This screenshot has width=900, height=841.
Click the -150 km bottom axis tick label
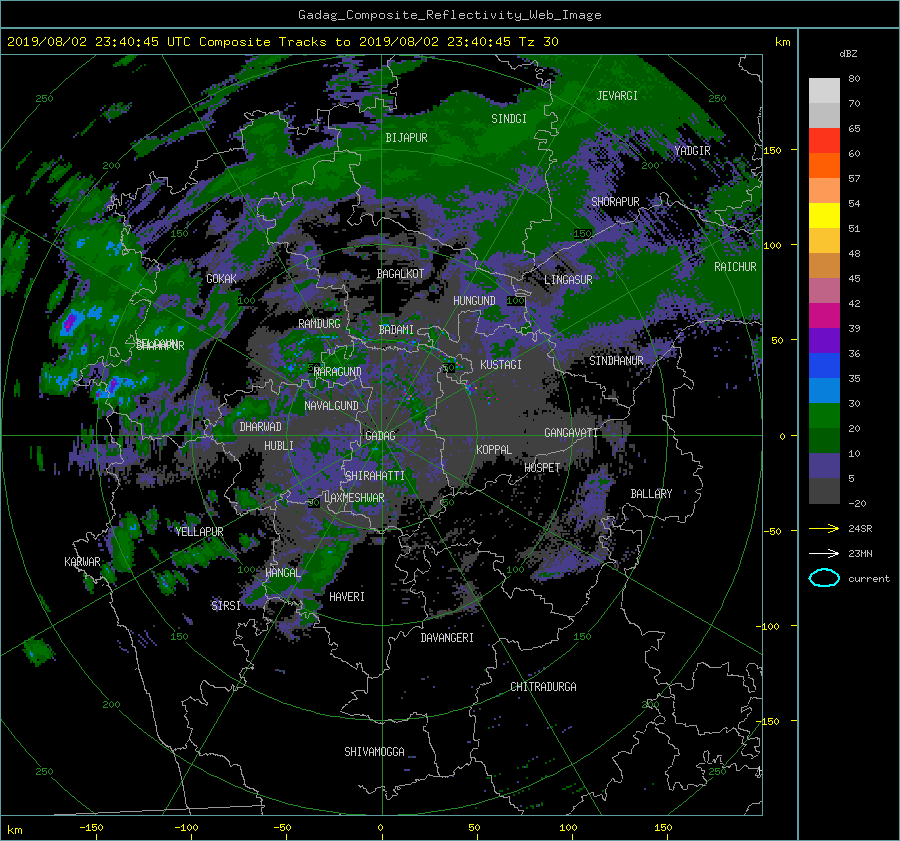pos(91,828)
